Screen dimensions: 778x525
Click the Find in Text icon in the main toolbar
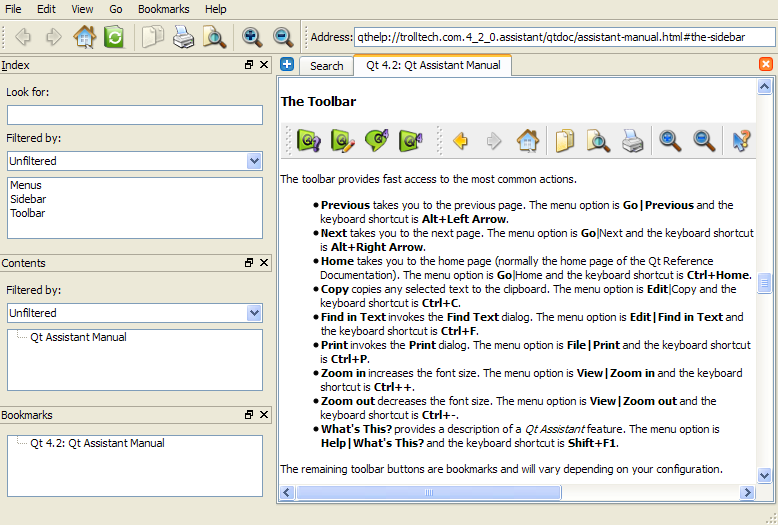[214, 37]
